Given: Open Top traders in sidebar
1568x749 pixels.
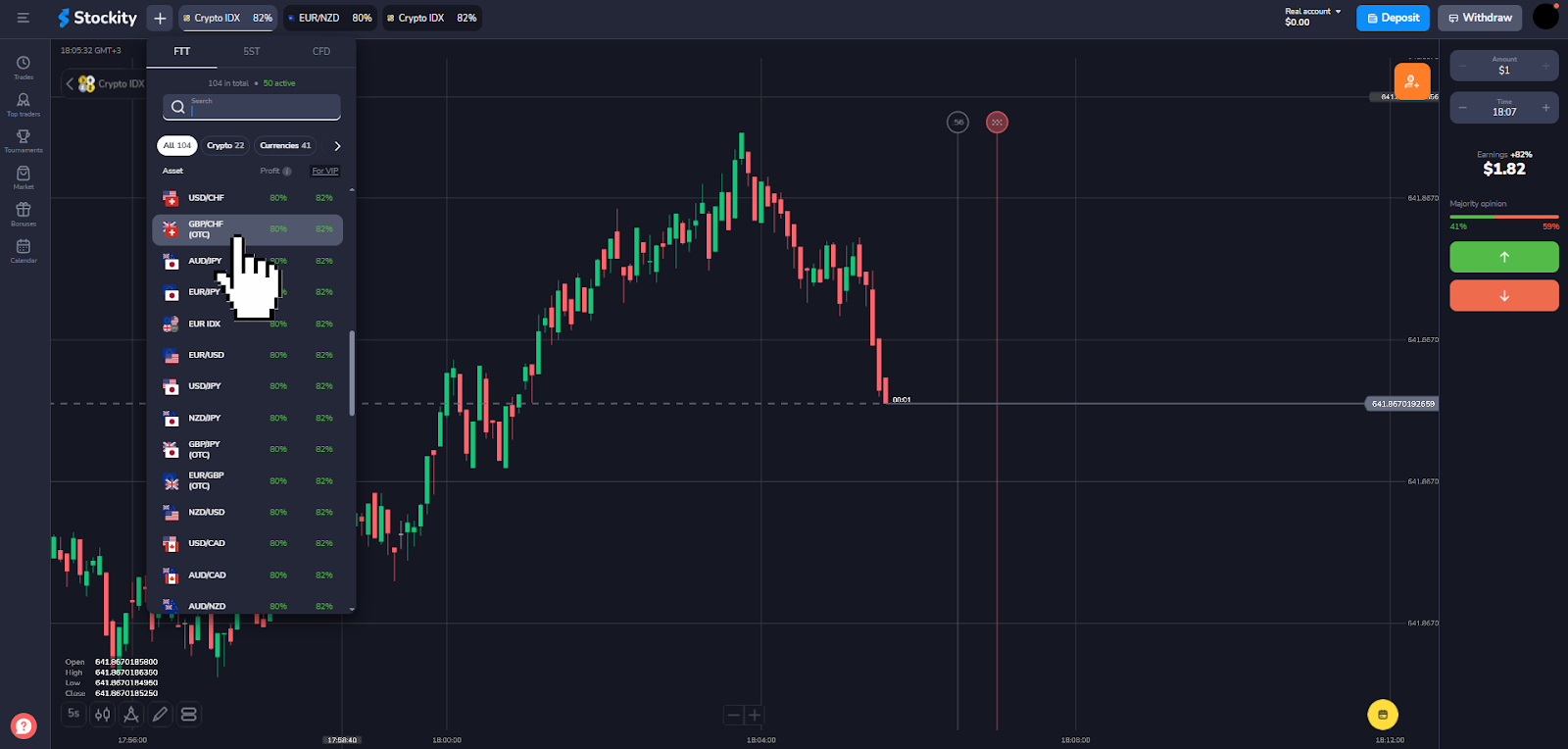Looking at the screenshot, I should point(24,105).
